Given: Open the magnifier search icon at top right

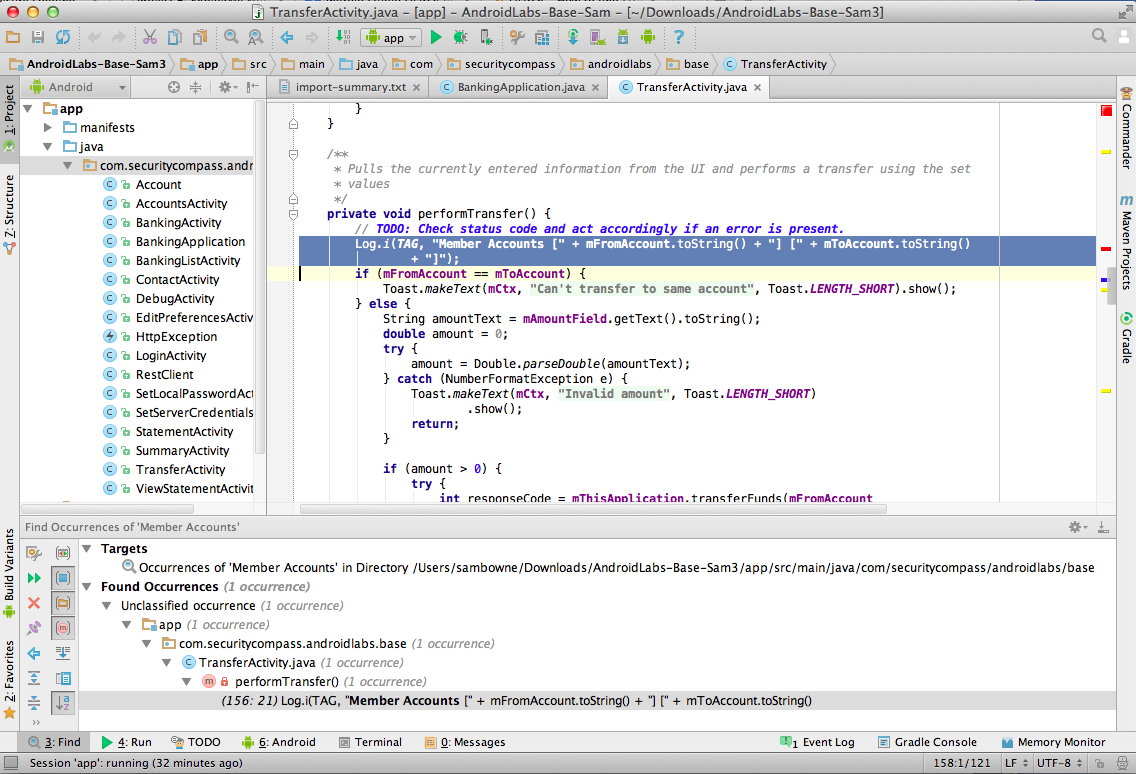Looking at the screenshot, I should 1099,37.
